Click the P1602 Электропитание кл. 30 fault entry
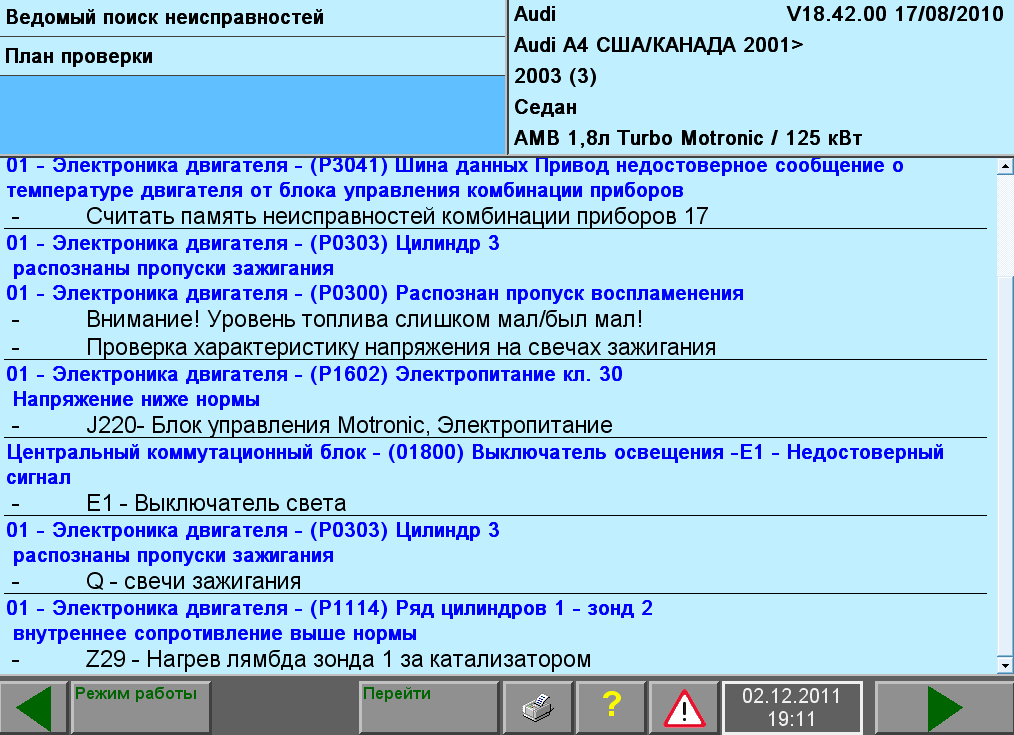1014x735 pixels. tap(314, 387)
